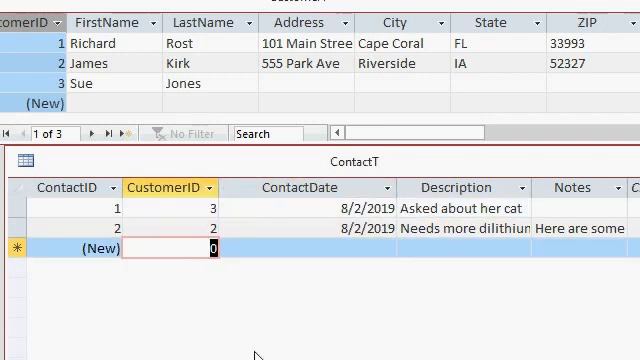
Task: Open the CustomerID dropdown in customer table header
Action: pos(58,23)
